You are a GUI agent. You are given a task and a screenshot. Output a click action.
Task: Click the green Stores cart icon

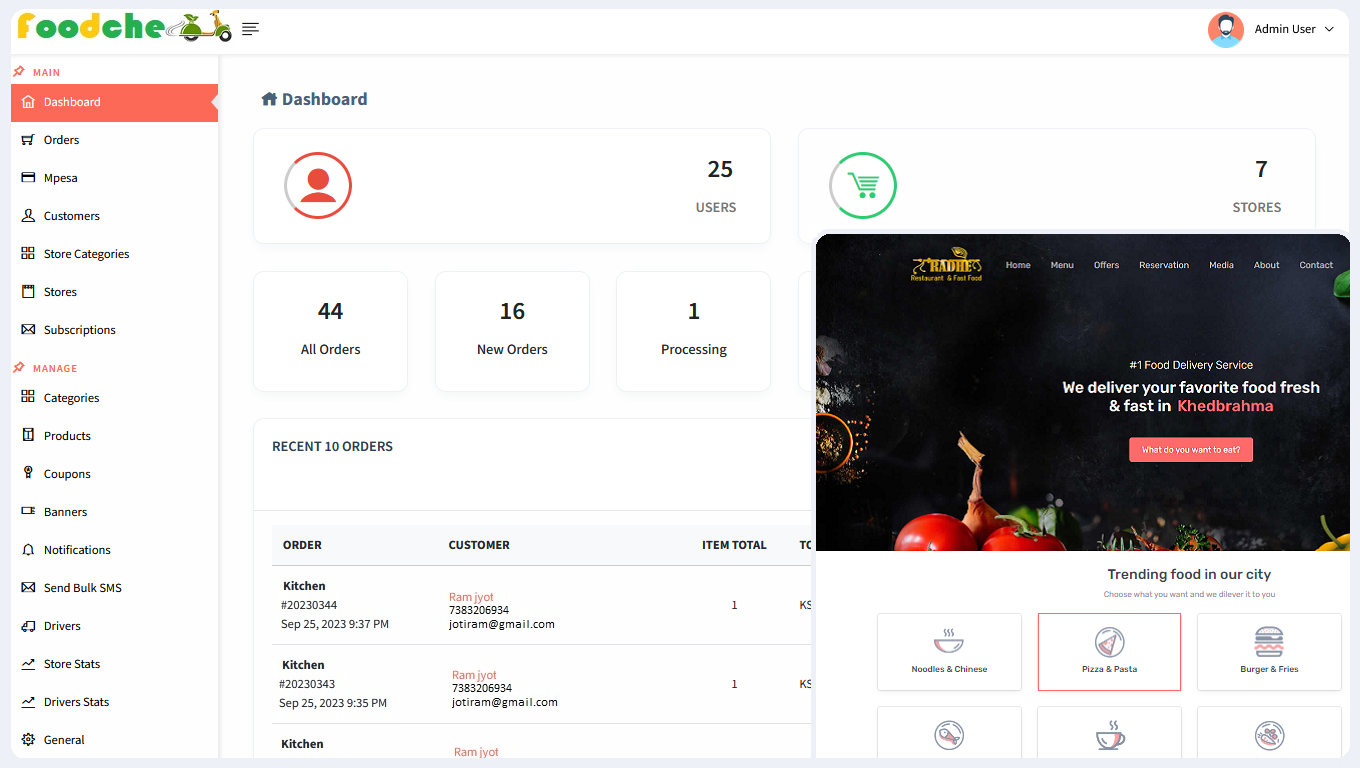pyautogui.click(x=862, y=186)
